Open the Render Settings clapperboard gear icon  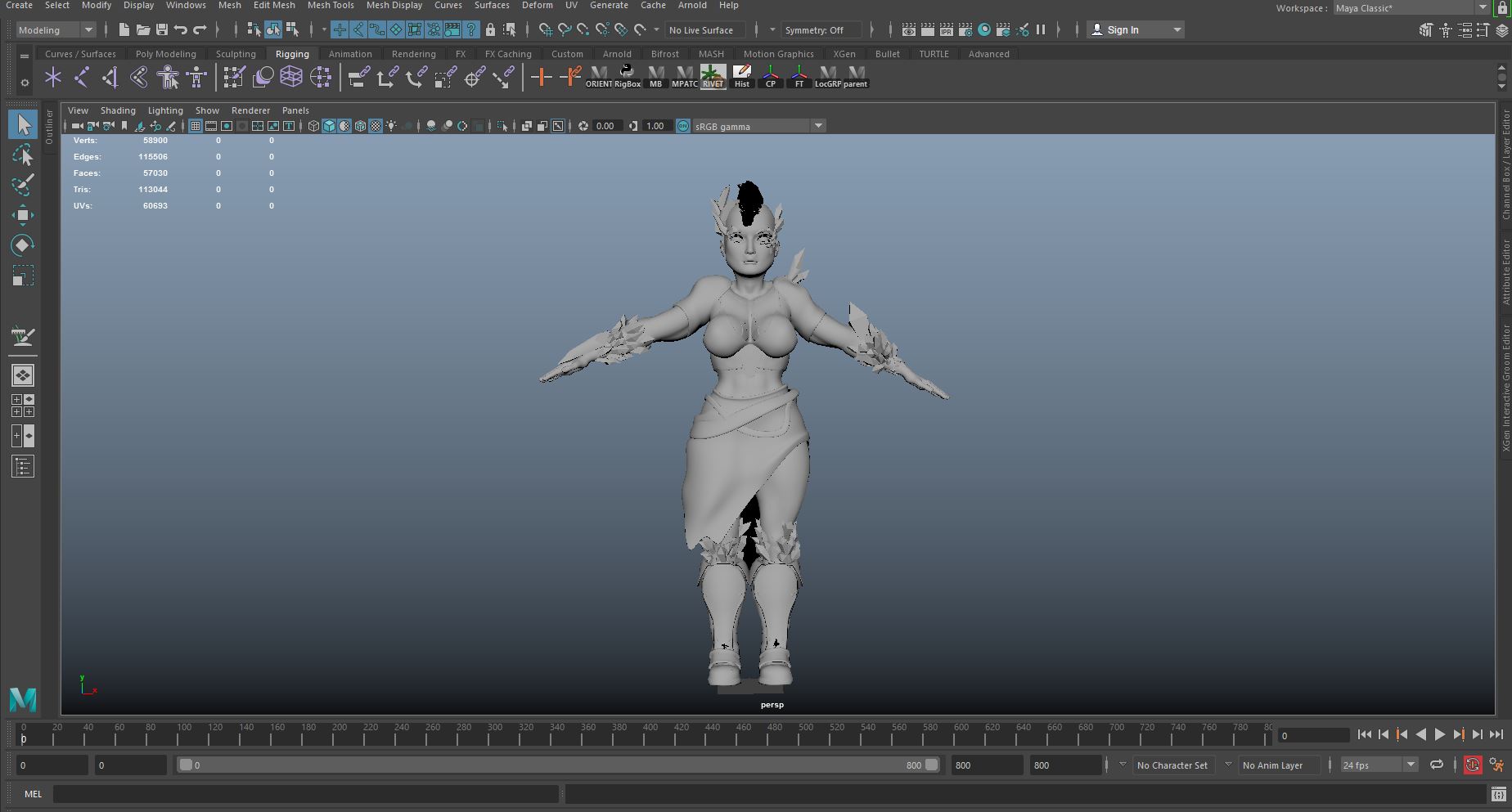(965, 29)
